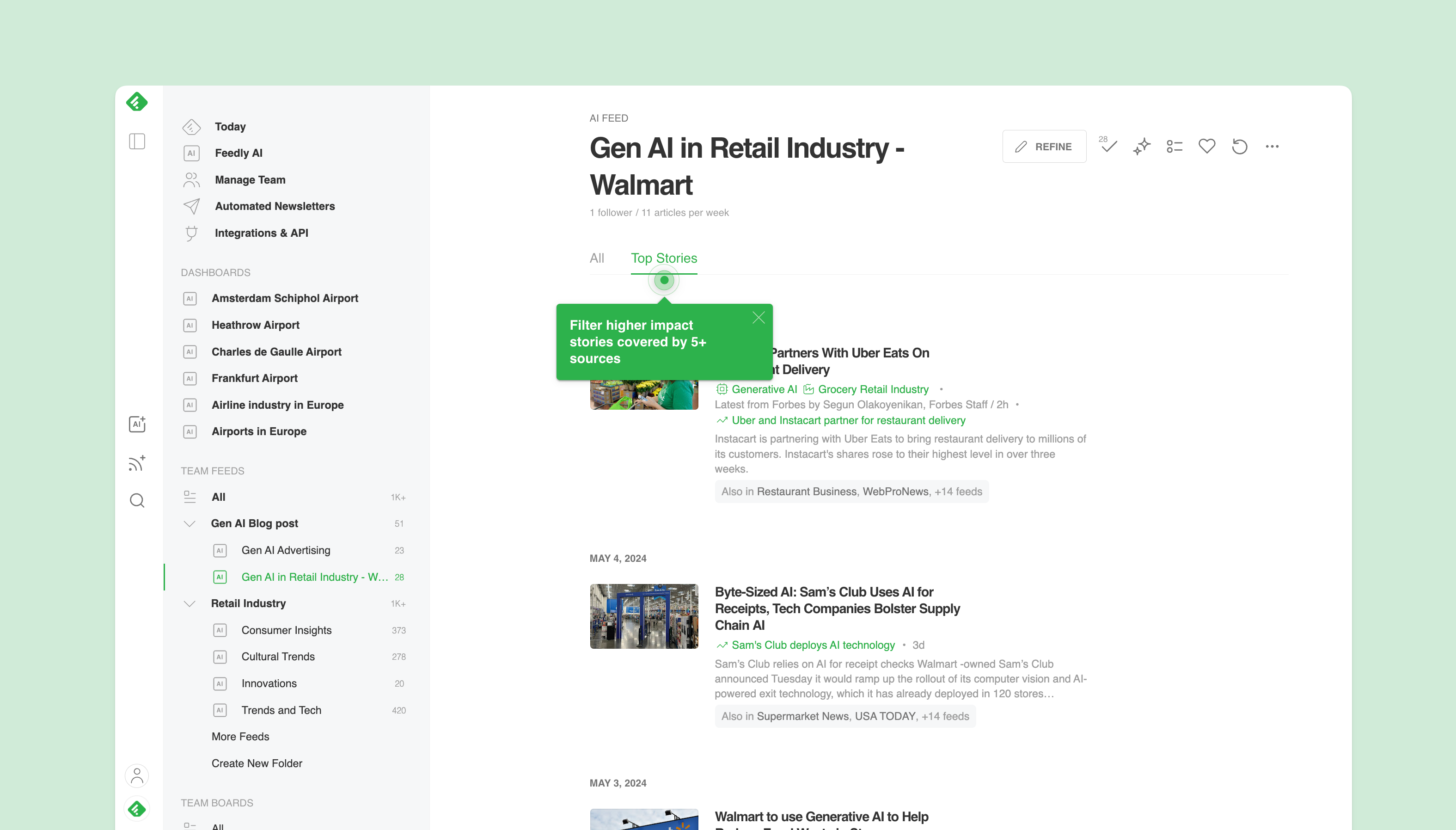The height and width of the screenshot is (830, 1456).
Task: Open the Sam's Club article thumbnail
Action: [644, 616]
